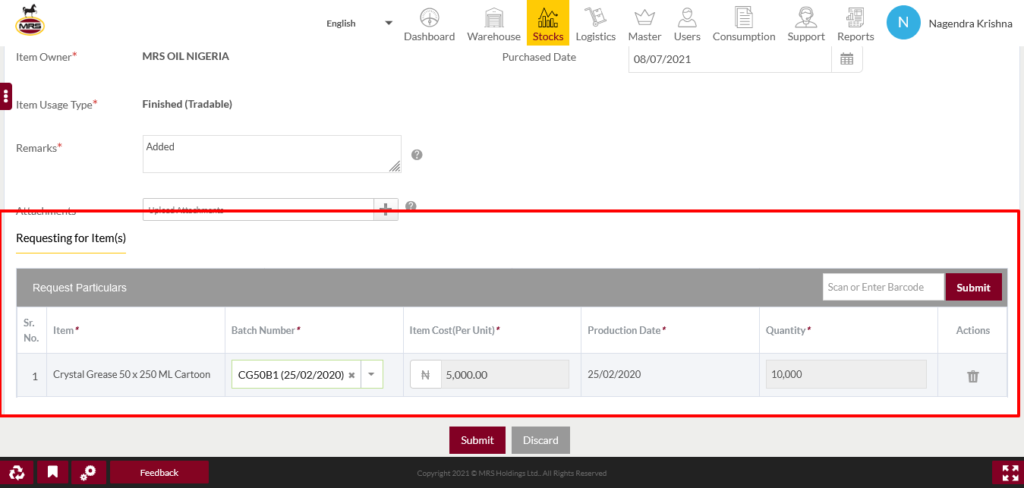Open the Feedback button
Image resolution: width=1024 pixels, height=488 pixels.
pos(159,472)
